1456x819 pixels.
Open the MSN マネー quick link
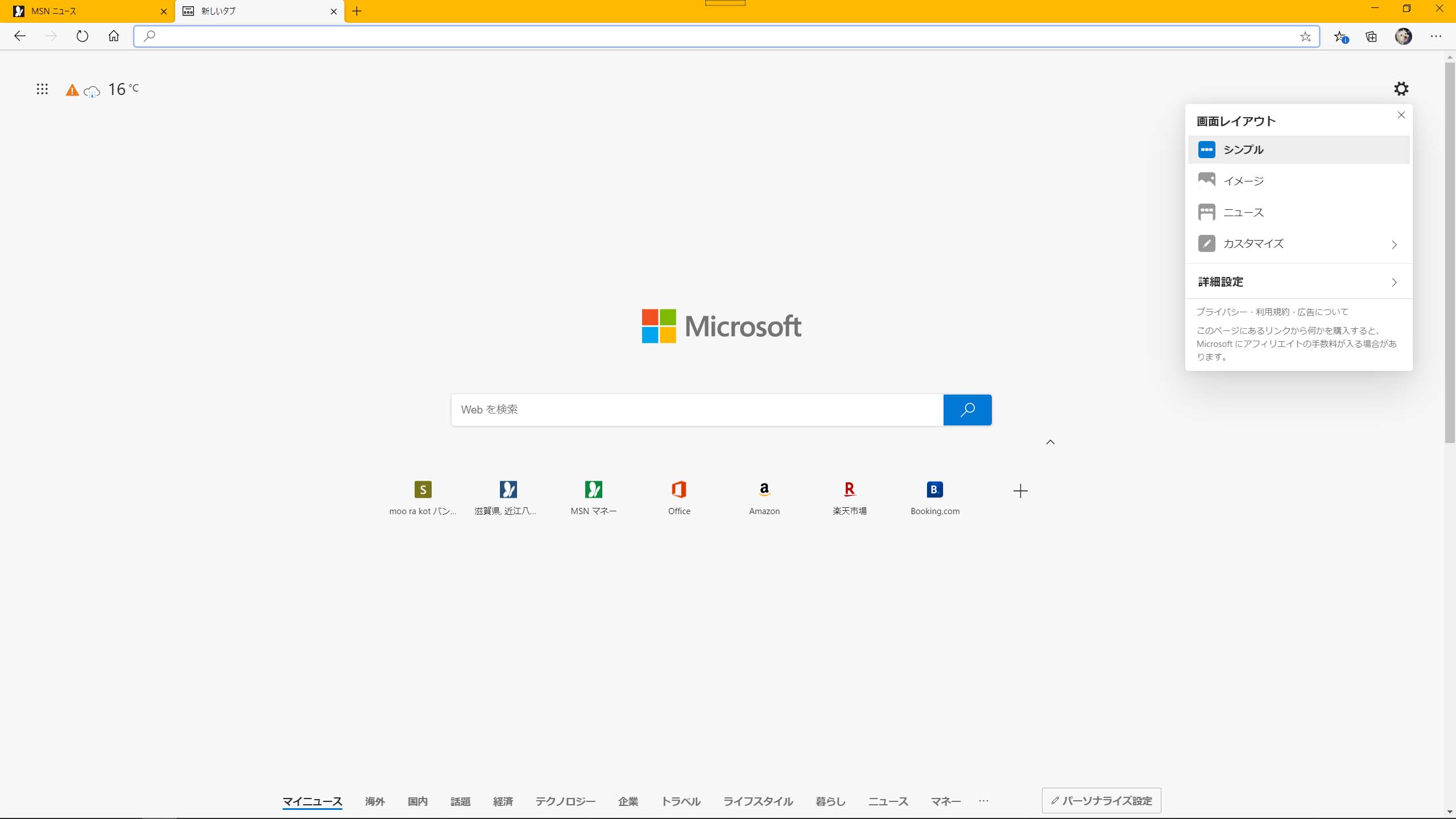pyautogui.click(x=593, y=498)
